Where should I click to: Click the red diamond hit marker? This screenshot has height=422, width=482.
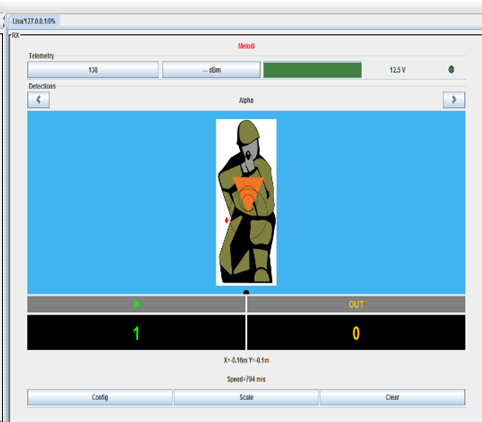227,220
